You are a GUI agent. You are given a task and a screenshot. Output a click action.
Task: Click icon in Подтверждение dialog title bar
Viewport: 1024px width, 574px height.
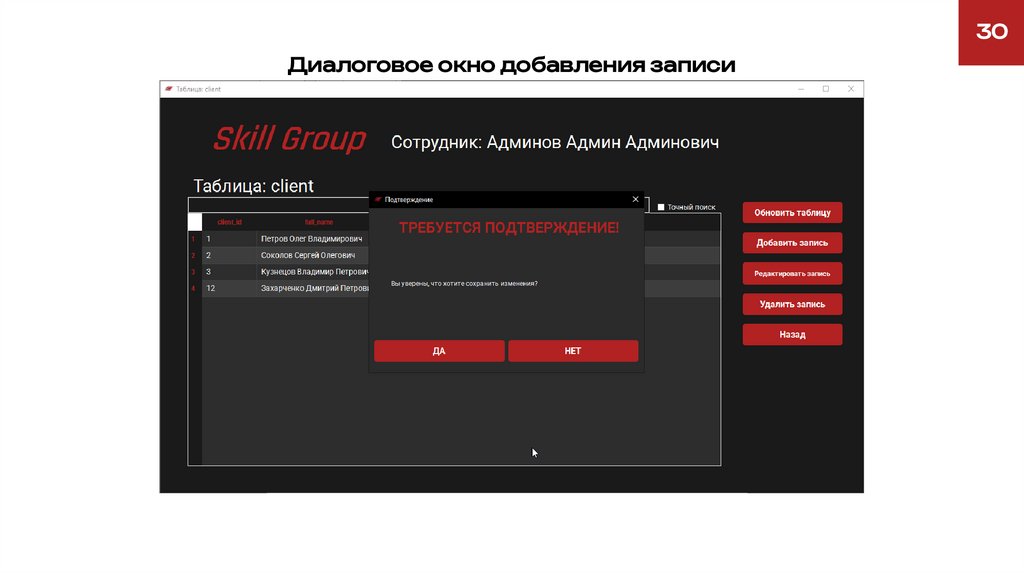[378, 199]
